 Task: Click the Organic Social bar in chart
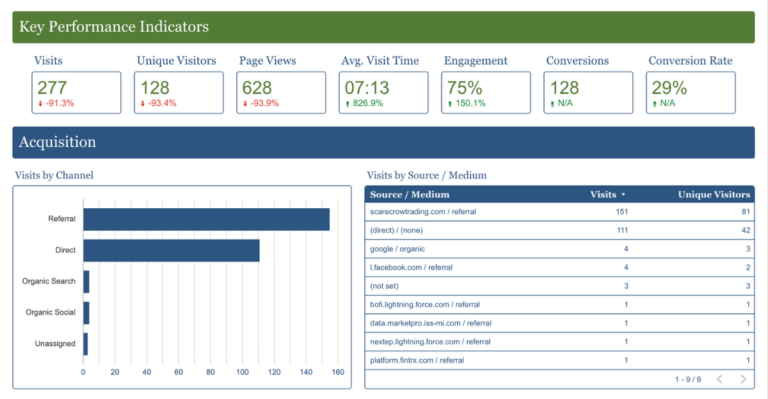point(86,313)
